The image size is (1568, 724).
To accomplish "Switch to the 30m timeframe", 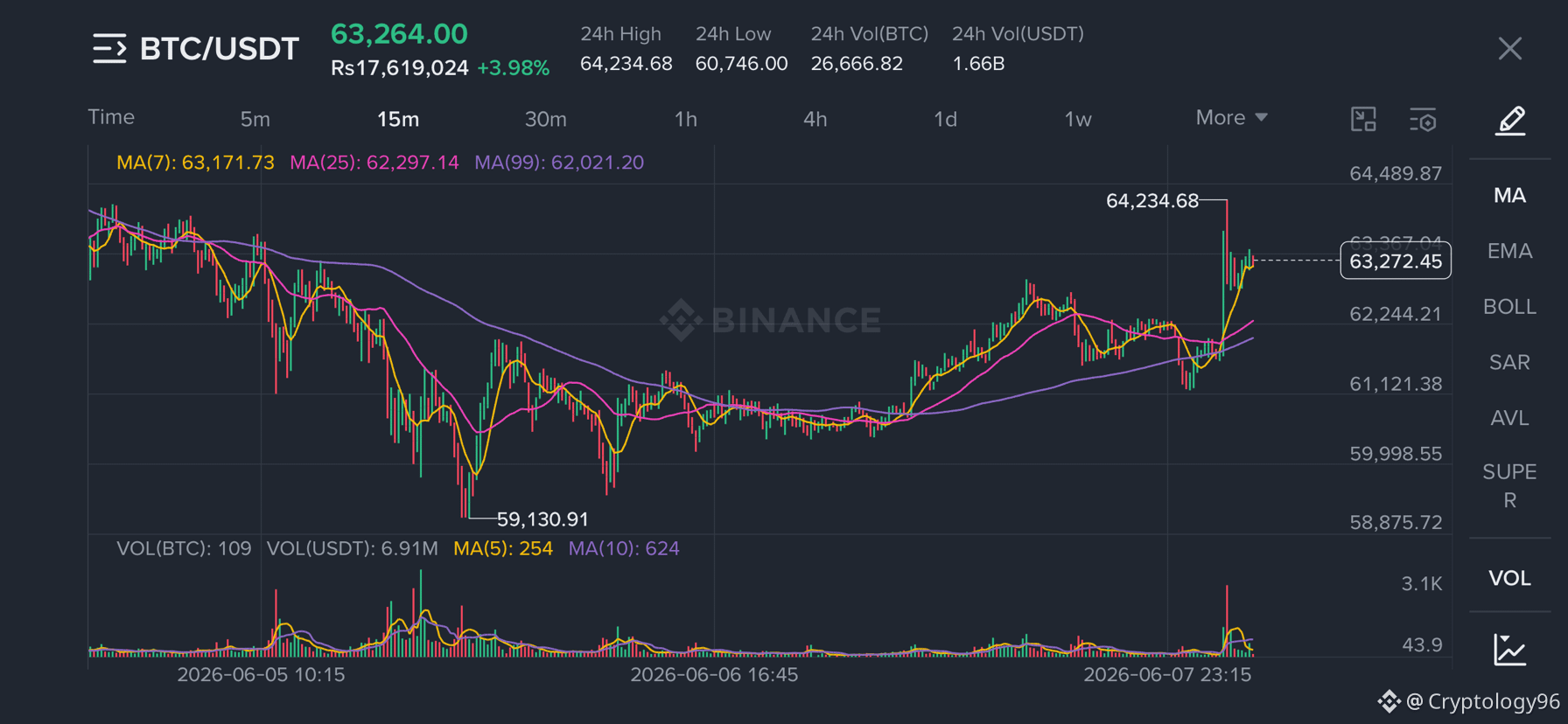I will pyautogui.click(x=545, y=119).
